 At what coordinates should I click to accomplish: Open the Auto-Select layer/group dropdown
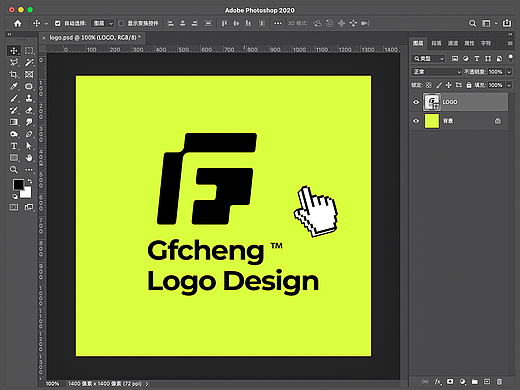coord(103,23)
